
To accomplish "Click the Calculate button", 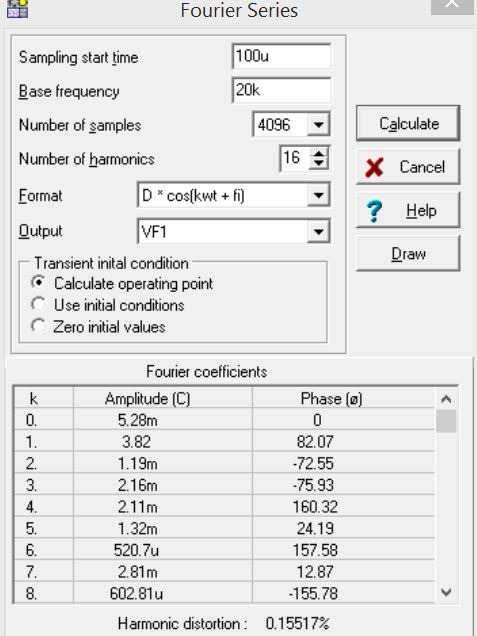I will point(408,123).
